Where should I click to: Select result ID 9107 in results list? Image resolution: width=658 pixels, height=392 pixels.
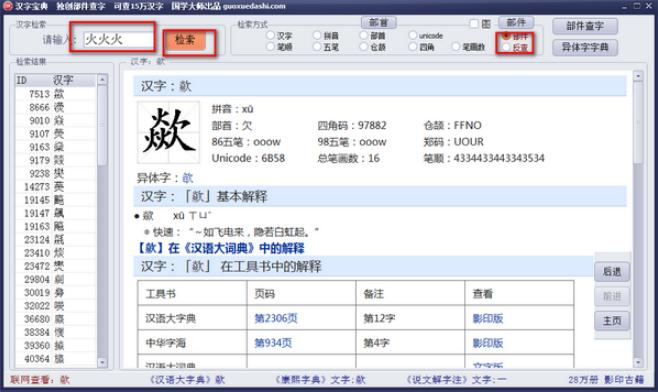click(x=56, y=133)
